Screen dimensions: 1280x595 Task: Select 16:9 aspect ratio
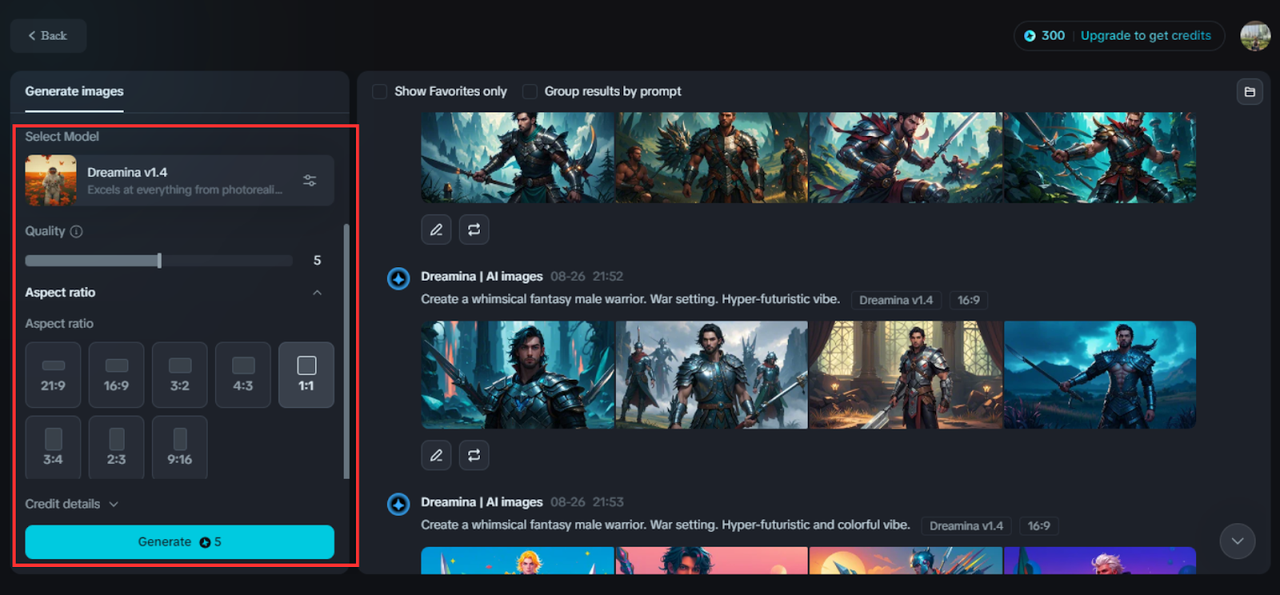(116, 375)
